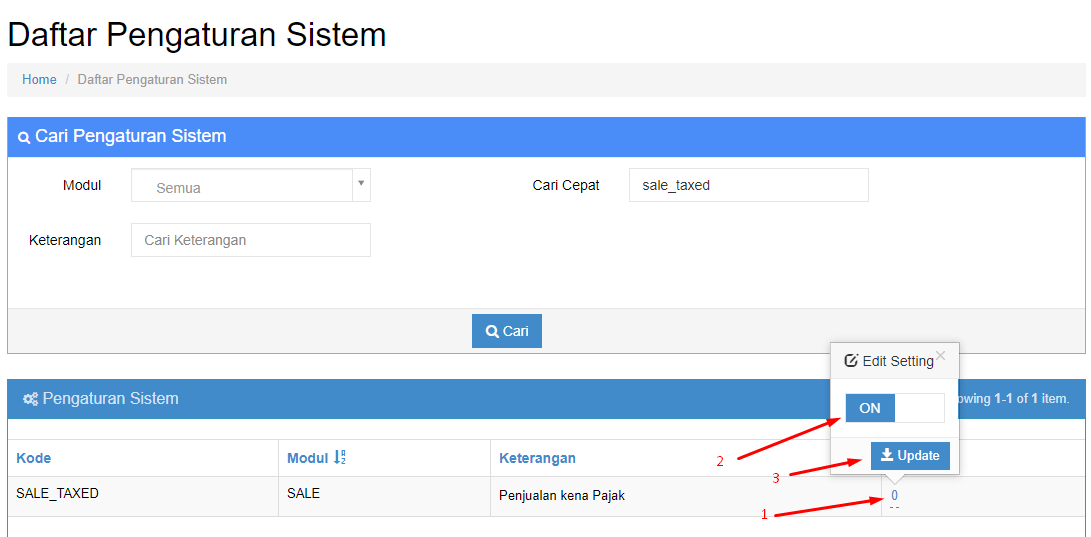1091x537 pixels.
Task: Click the gears icon beside Pengaturan Sistem
Action: [31, 399]
